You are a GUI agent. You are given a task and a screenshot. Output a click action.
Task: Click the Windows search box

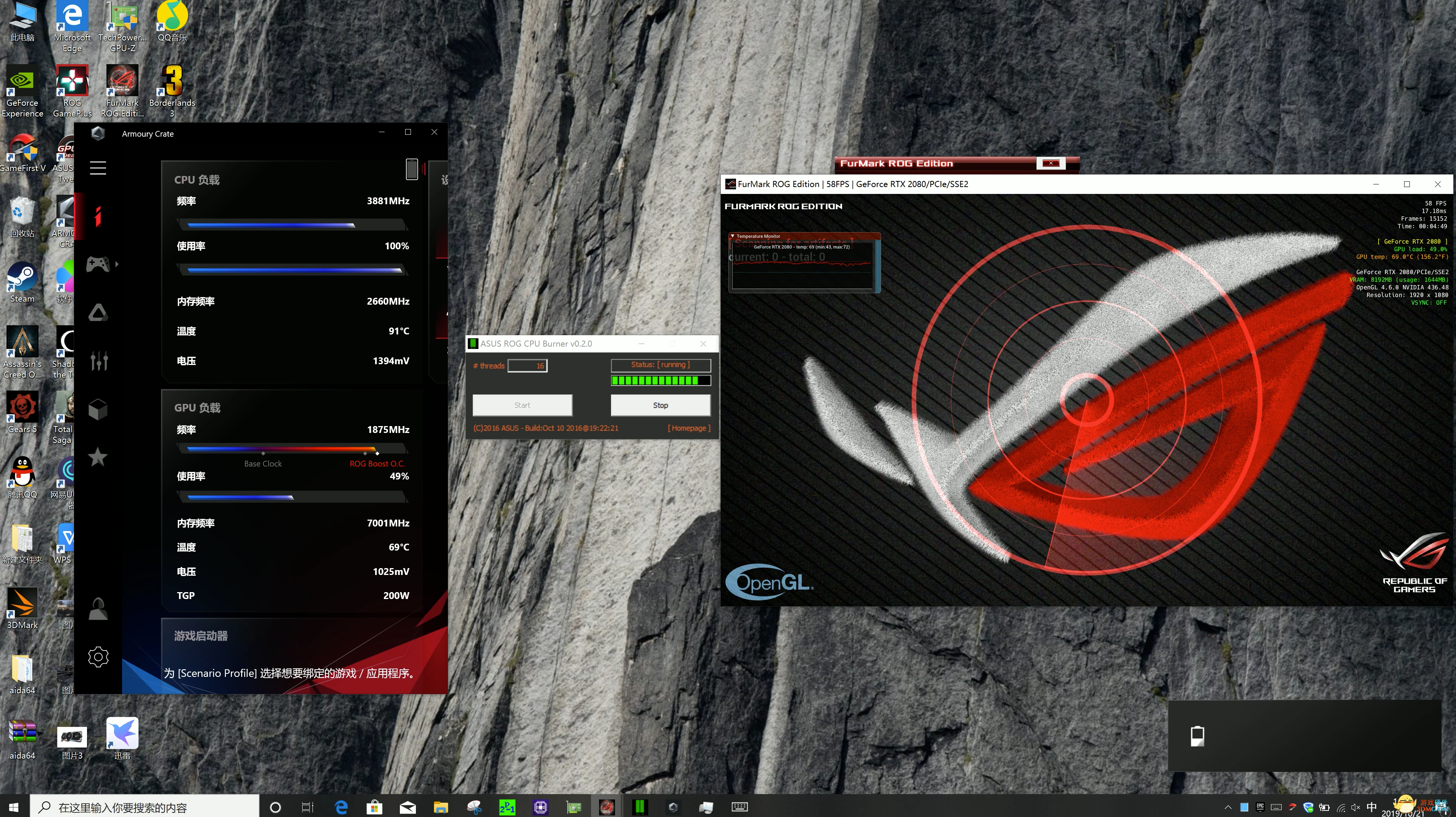click(x=145, y=807)
